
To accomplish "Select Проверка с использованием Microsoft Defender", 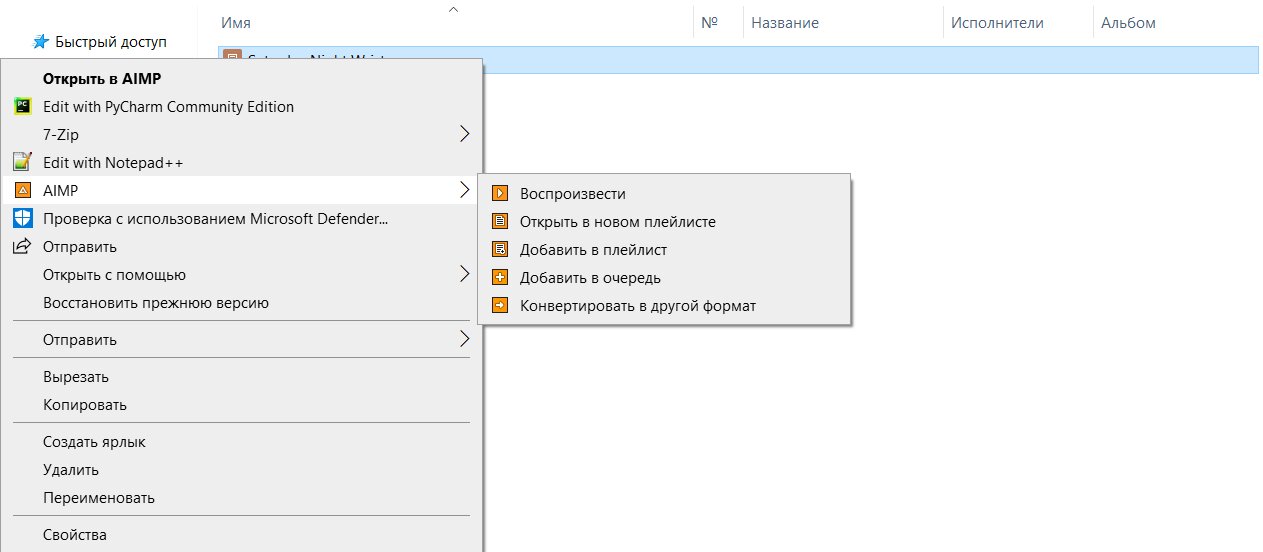I will (x=242, y=218).
